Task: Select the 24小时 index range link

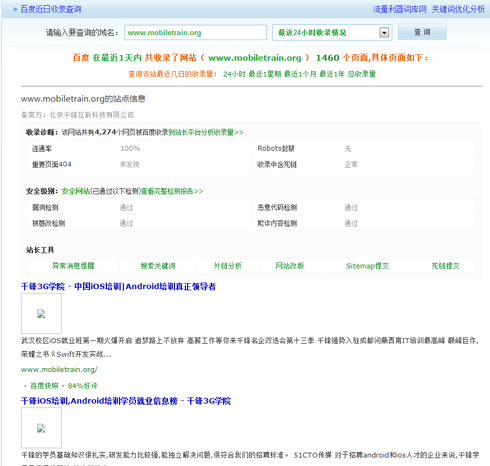Action: [x=234, y=74]
